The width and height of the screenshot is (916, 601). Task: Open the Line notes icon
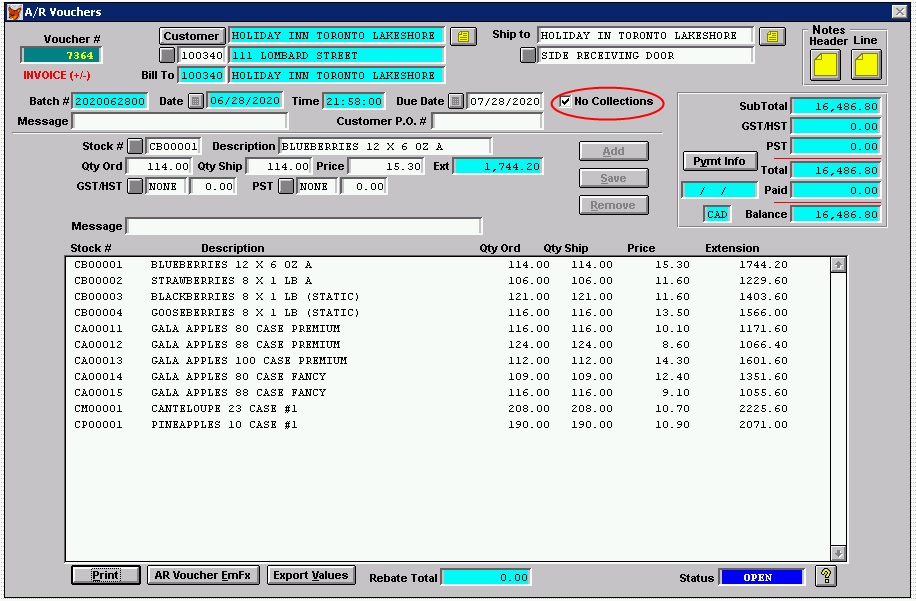pos(866,66)
